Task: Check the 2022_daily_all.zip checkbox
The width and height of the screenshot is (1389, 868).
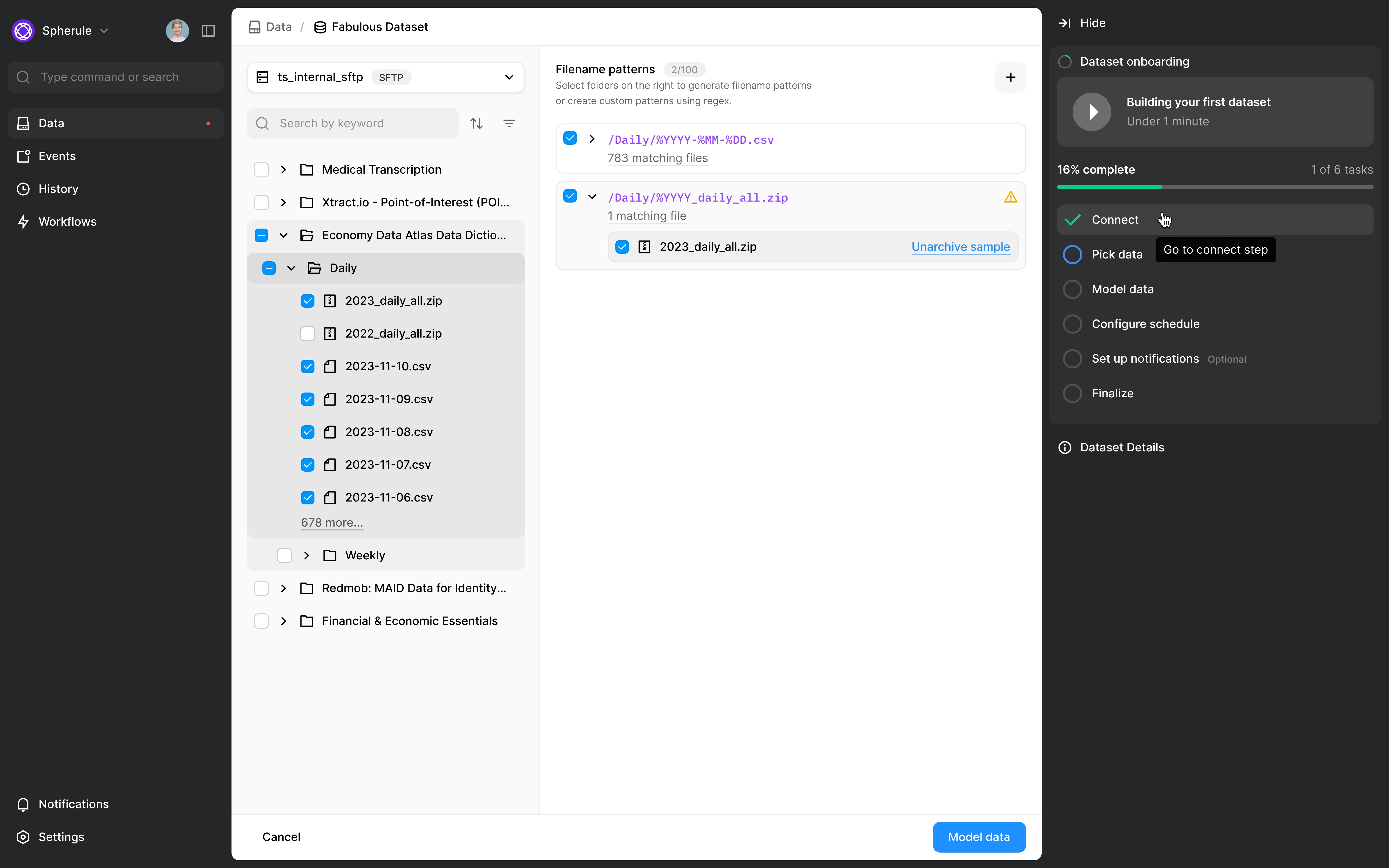Action: pyautogui.click(x=308, y=333)
